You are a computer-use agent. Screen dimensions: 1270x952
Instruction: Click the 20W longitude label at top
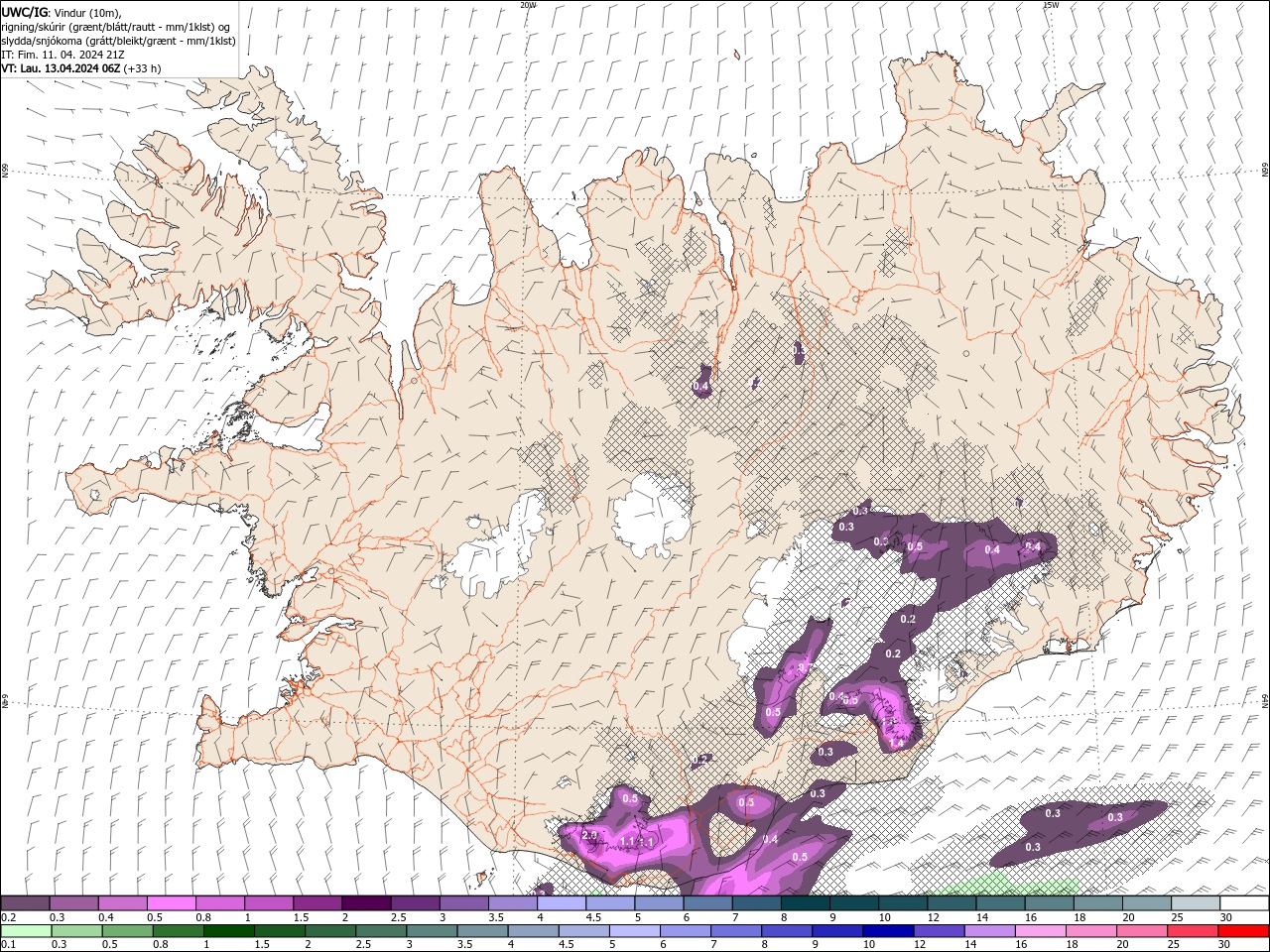[x=528, y=5]
